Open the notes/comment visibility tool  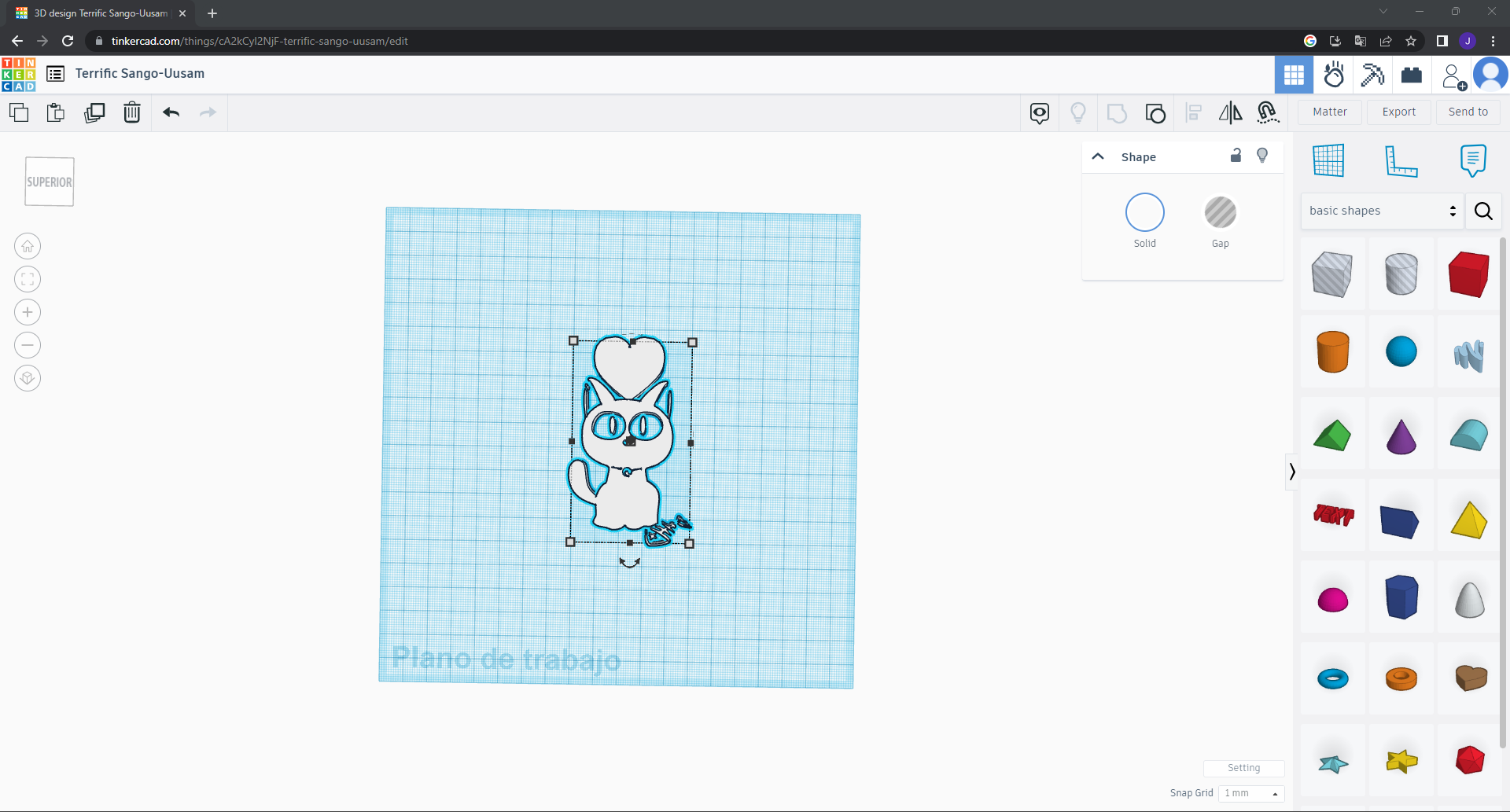1040,113
